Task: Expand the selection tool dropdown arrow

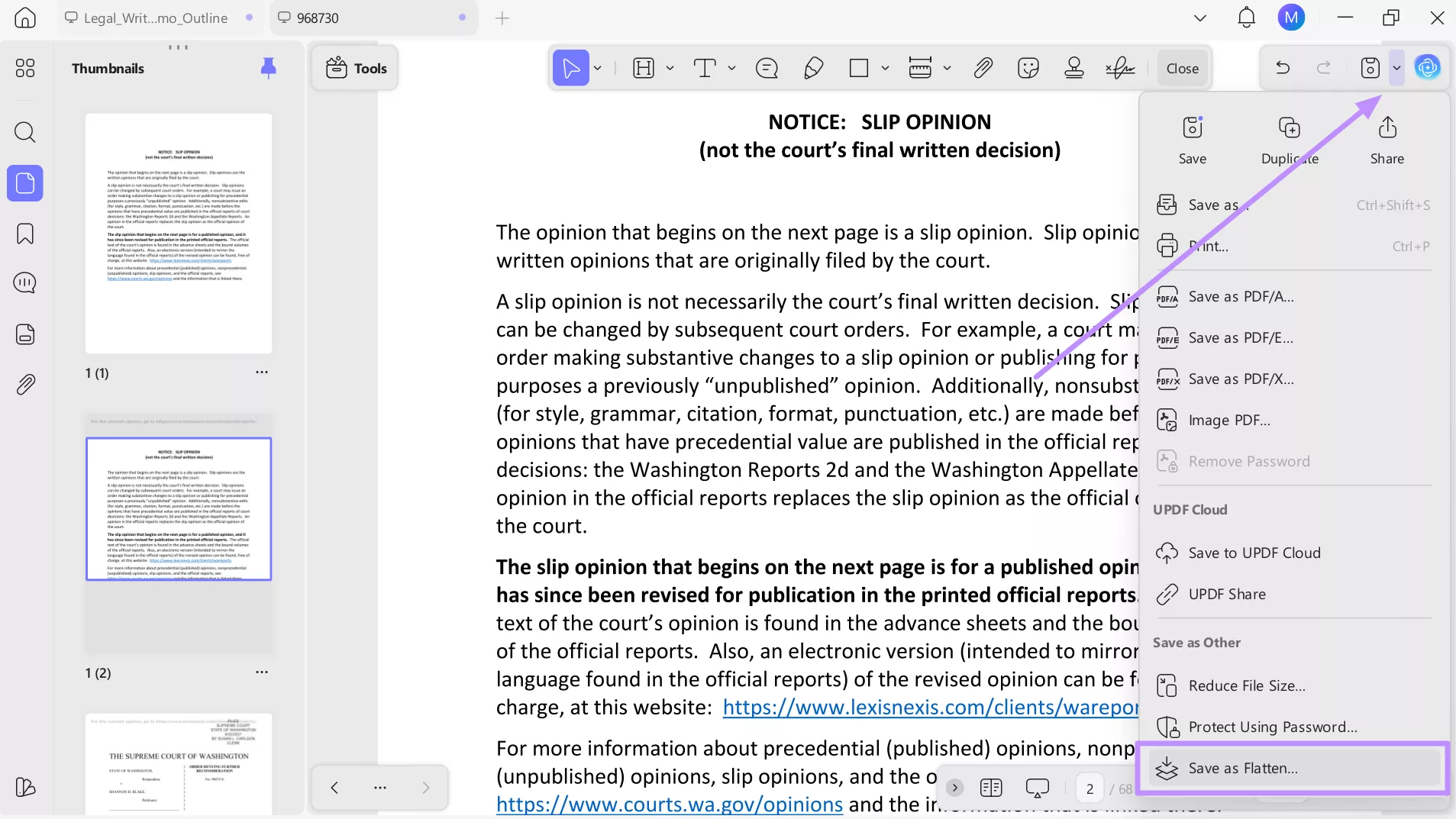Action: 598,68
